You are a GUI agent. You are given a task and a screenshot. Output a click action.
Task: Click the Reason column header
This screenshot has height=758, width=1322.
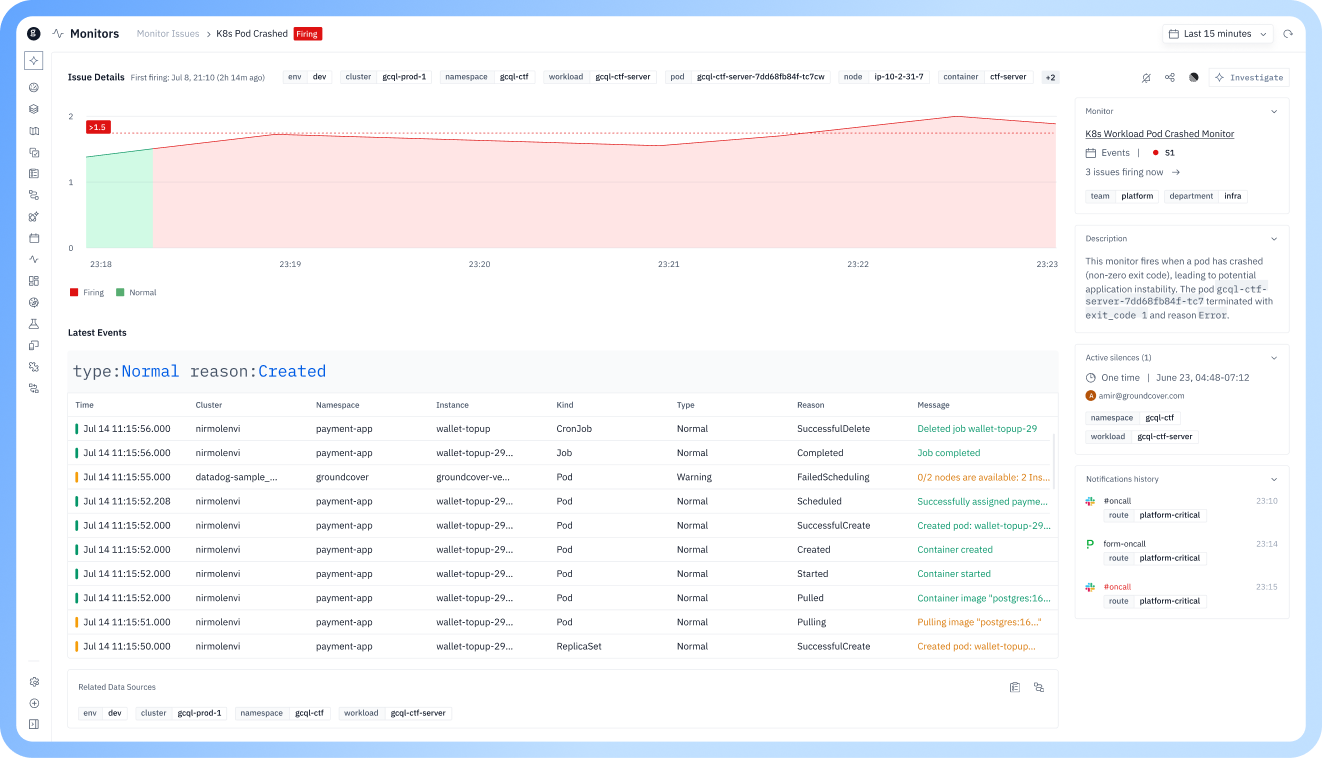point(811,405)
